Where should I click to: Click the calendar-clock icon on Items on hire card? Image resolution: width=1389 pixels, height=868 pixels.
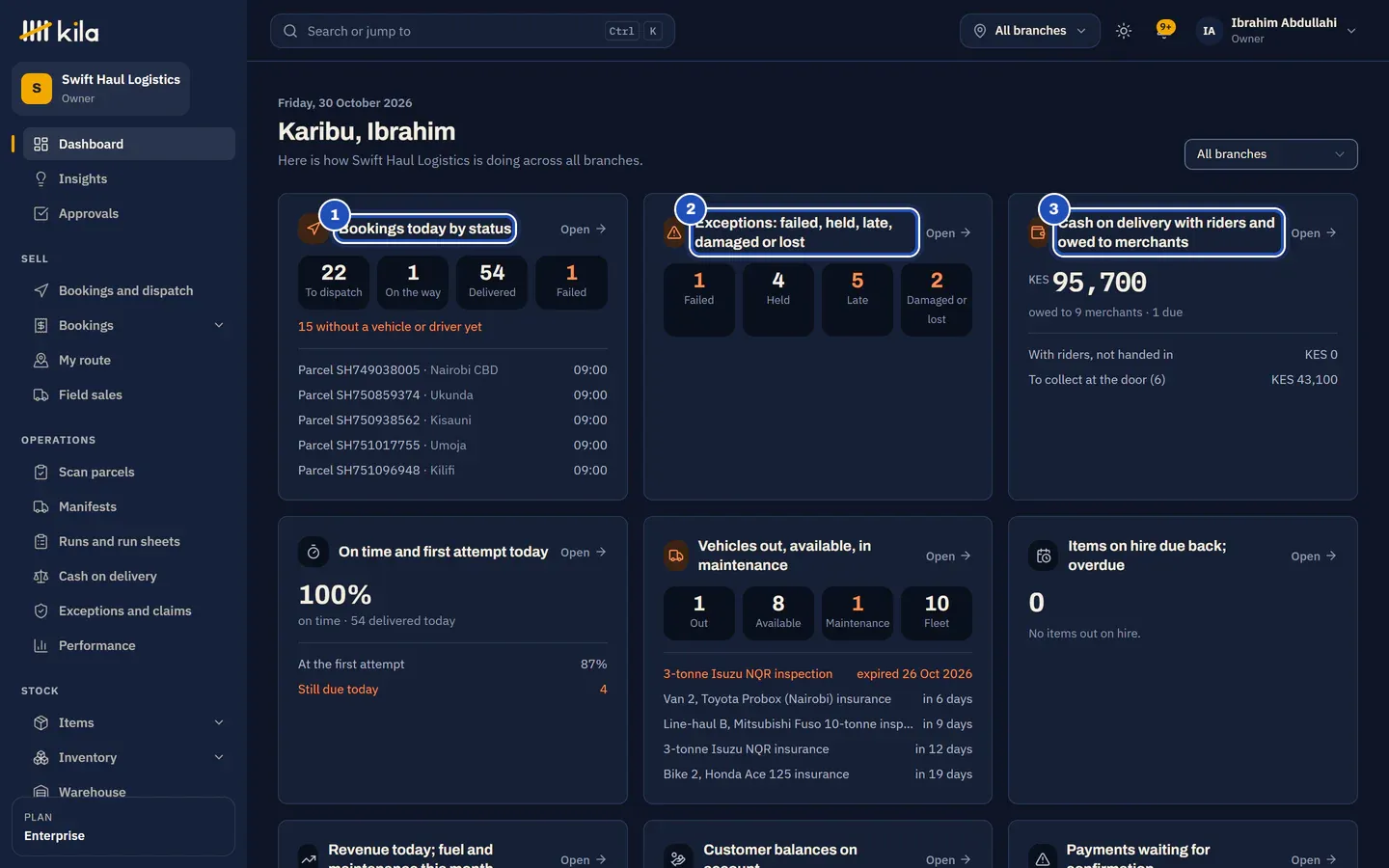1044,556
